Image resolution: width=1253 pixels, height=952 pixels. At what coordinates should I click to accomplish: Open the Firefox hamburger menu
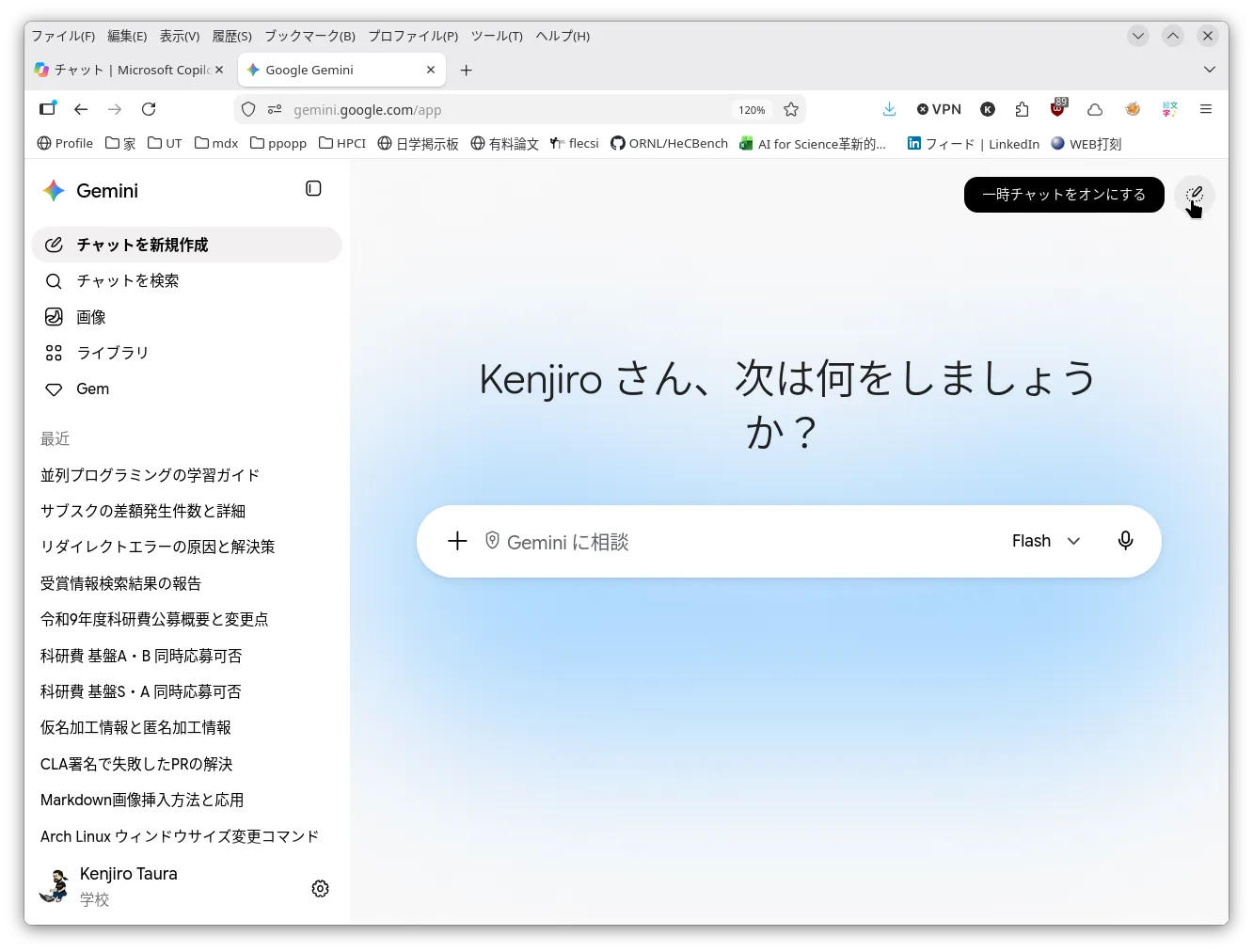pos(1205,109)
